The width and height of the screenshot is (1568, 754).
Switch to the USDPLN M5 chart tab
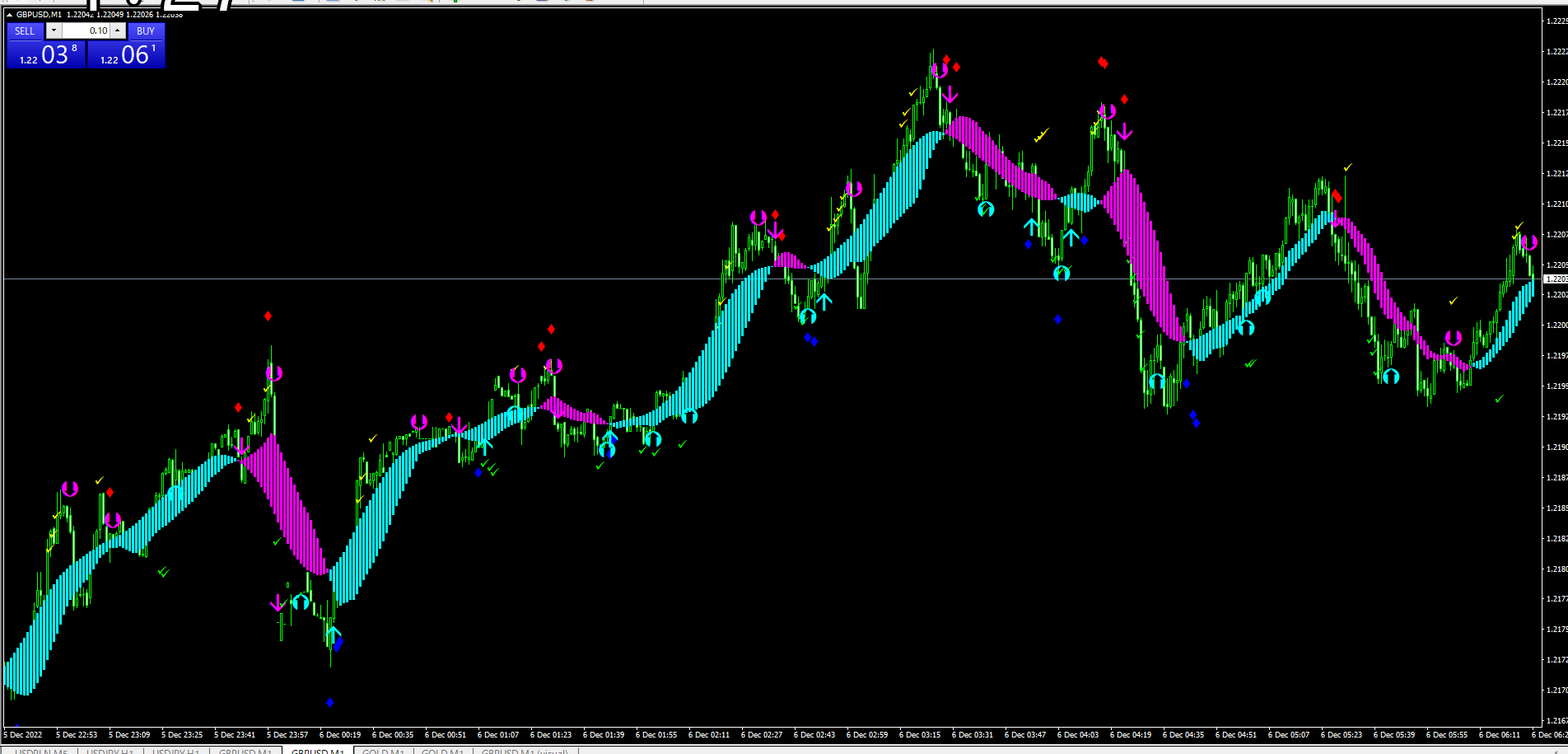[x=41, y=751]
